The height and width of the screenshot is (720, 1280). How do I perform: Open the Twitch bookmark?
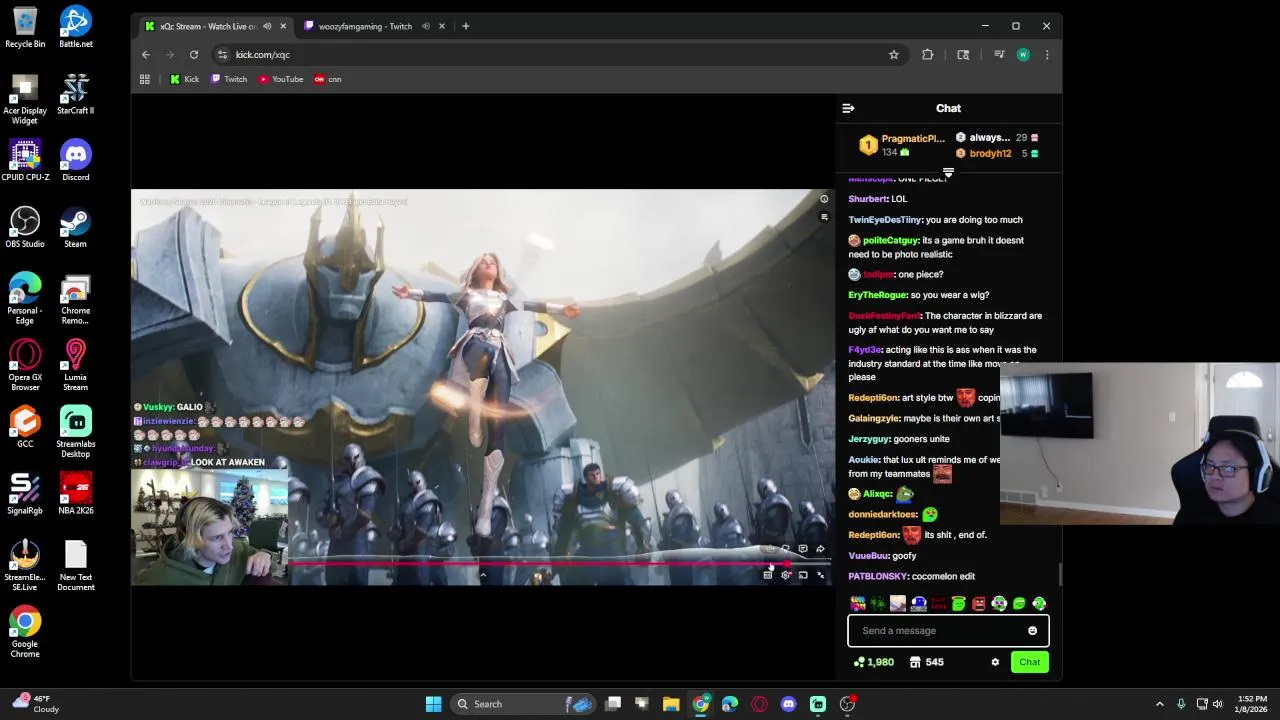pos(229,79)
